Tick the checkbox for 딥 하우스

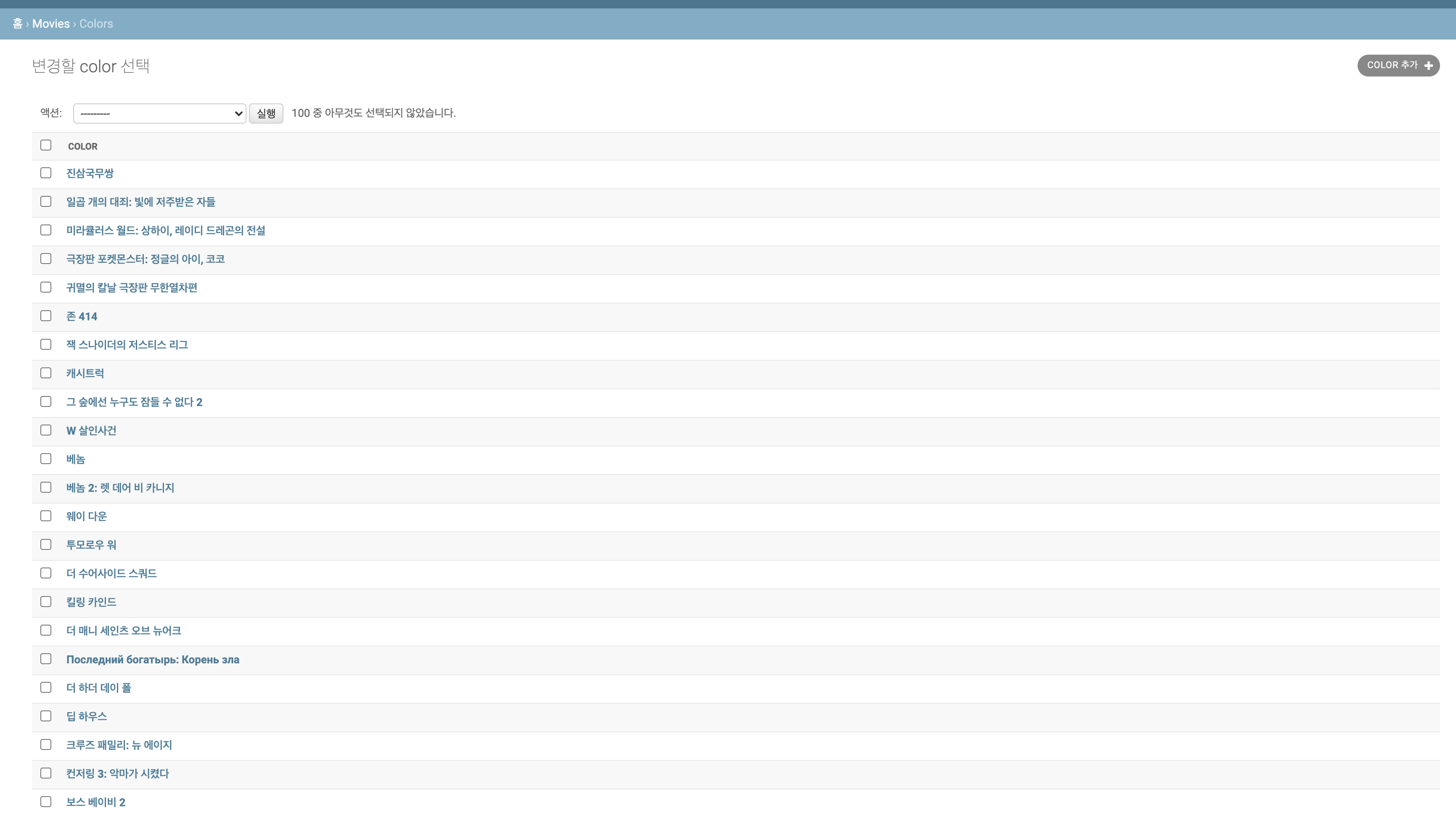pyautogui.click(x=46, y=716)
